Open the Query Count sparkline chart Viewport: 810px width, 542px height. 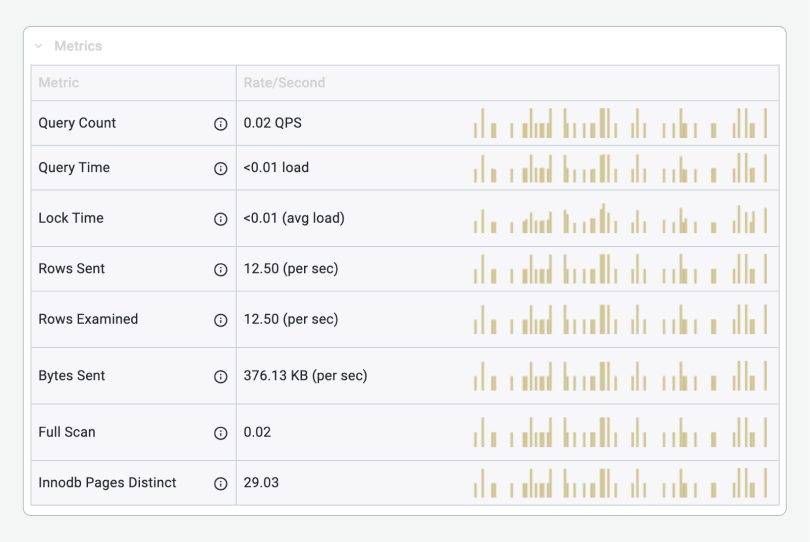620,123
